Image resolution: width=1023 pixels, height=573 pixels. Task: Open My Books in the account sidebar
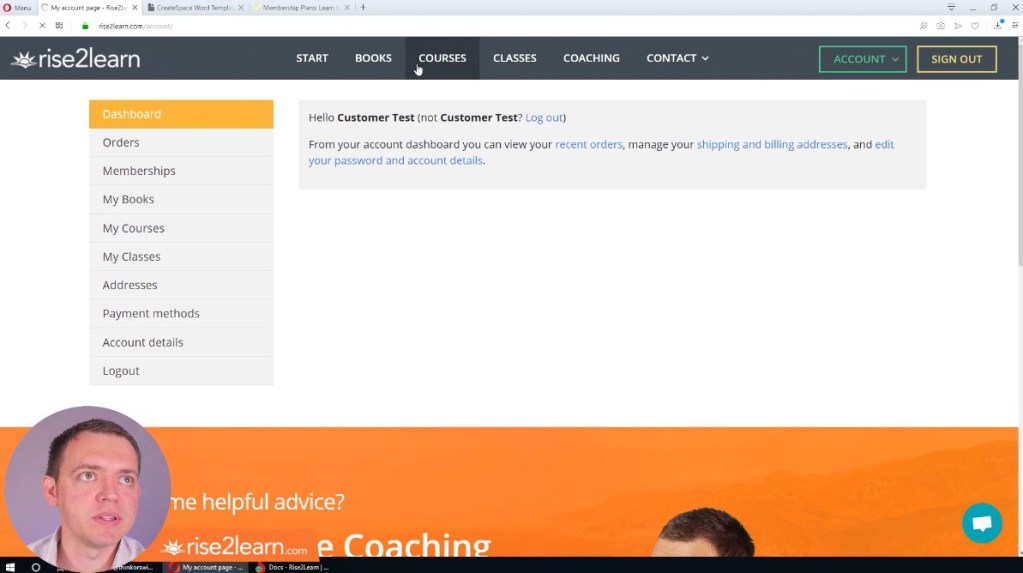181,200
